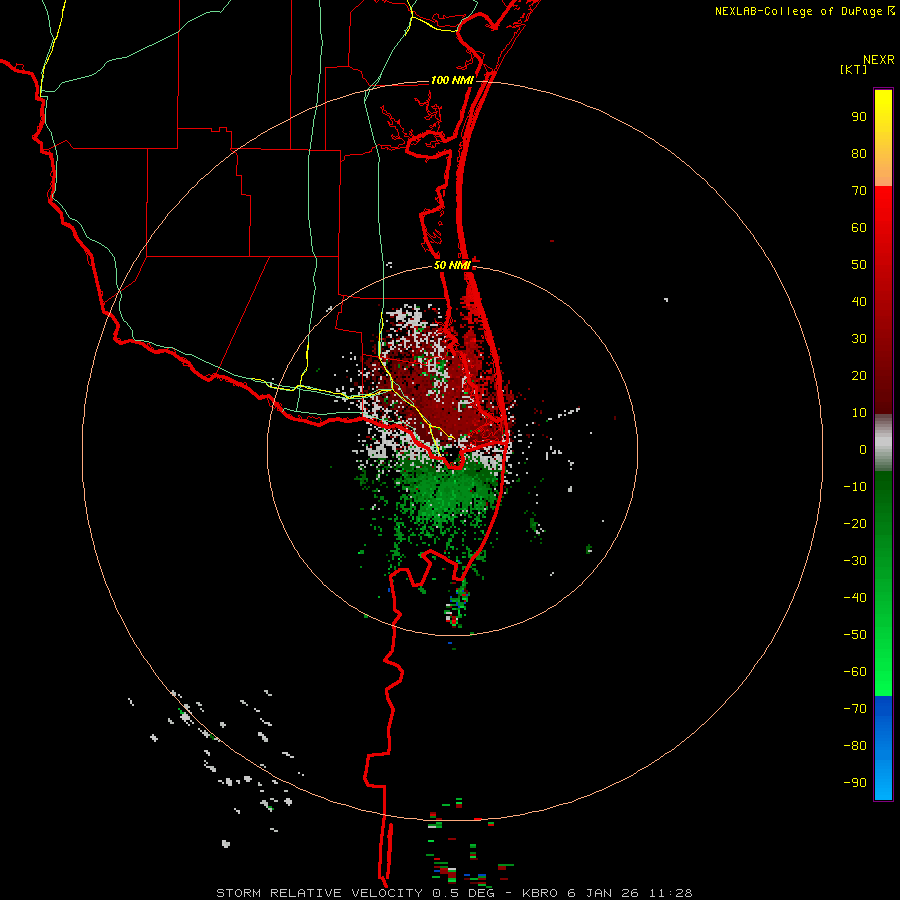Click the 50 value on velocity scale
Viewport: 900px width, 900px height.
coord(859,265)
